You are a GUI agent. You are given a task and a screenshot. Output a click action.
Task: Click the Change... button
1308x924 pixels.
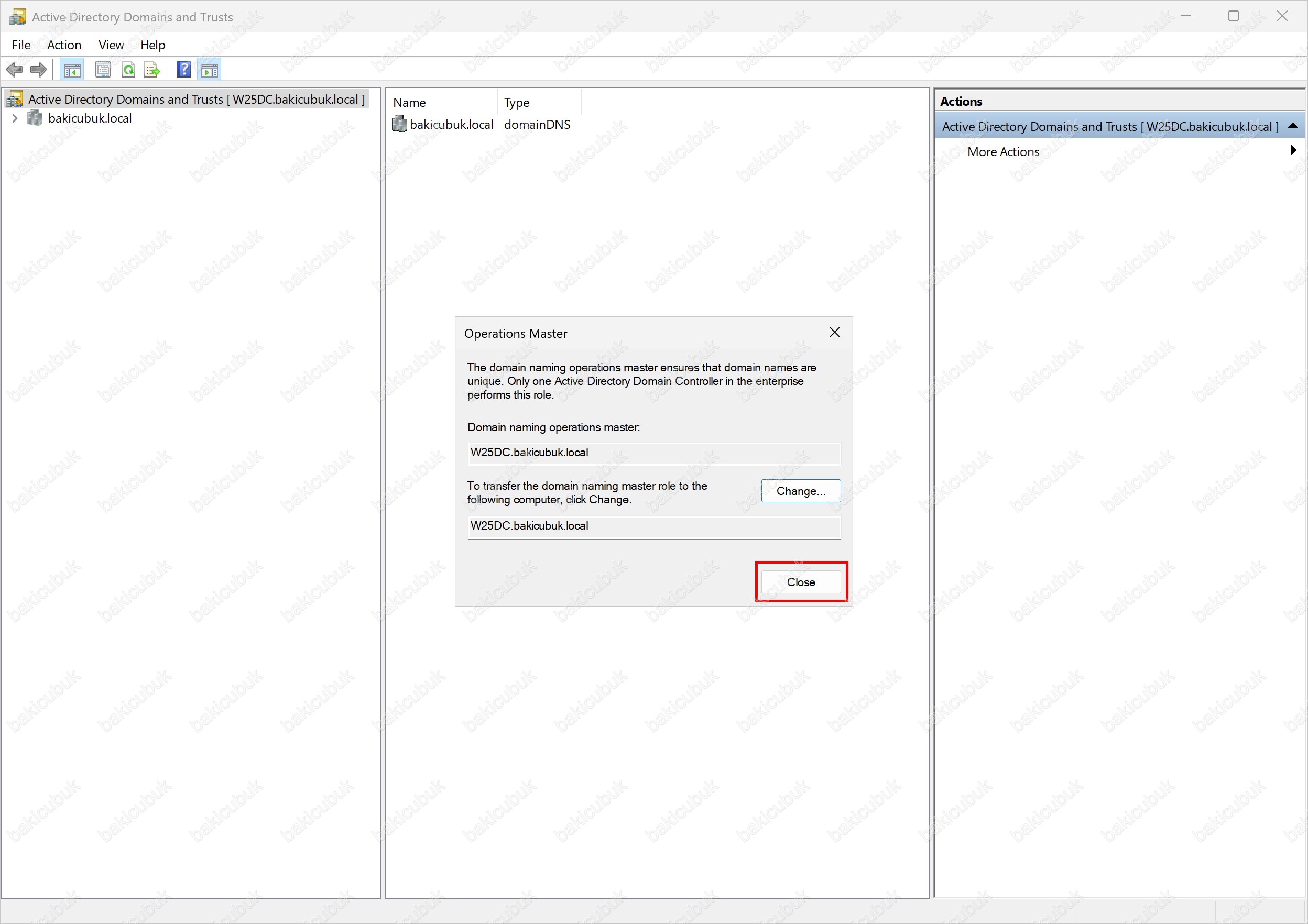800,491
